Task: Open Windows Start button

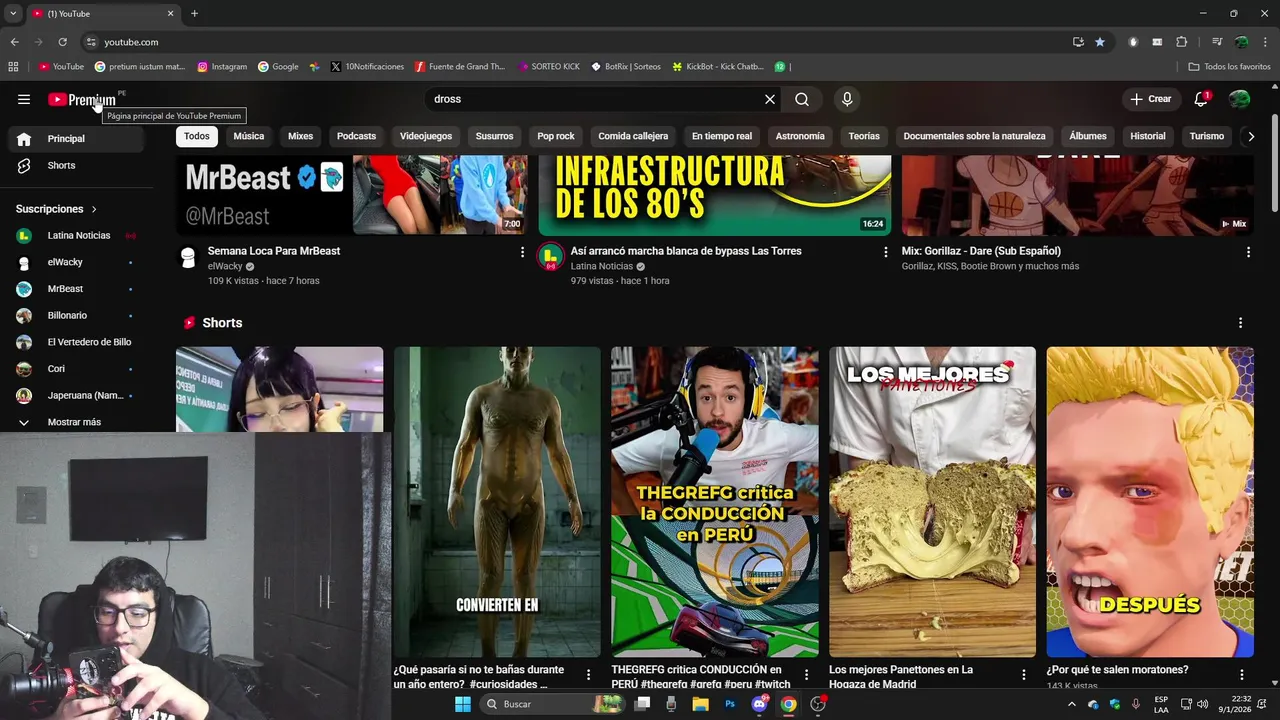Action: [x=463, y=704]
